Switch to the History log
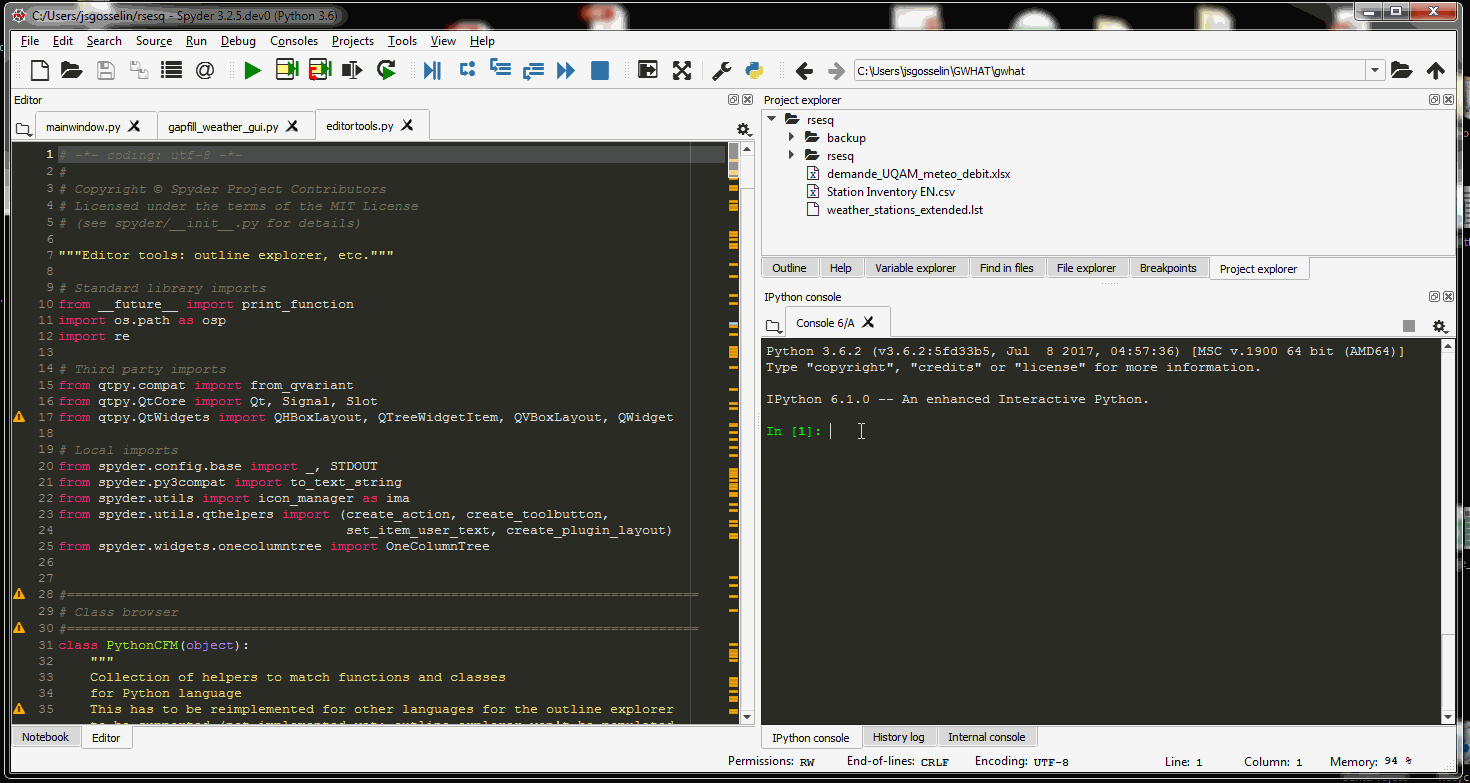The height and width of the screenshot is (783, 1470). click(898, 737)
